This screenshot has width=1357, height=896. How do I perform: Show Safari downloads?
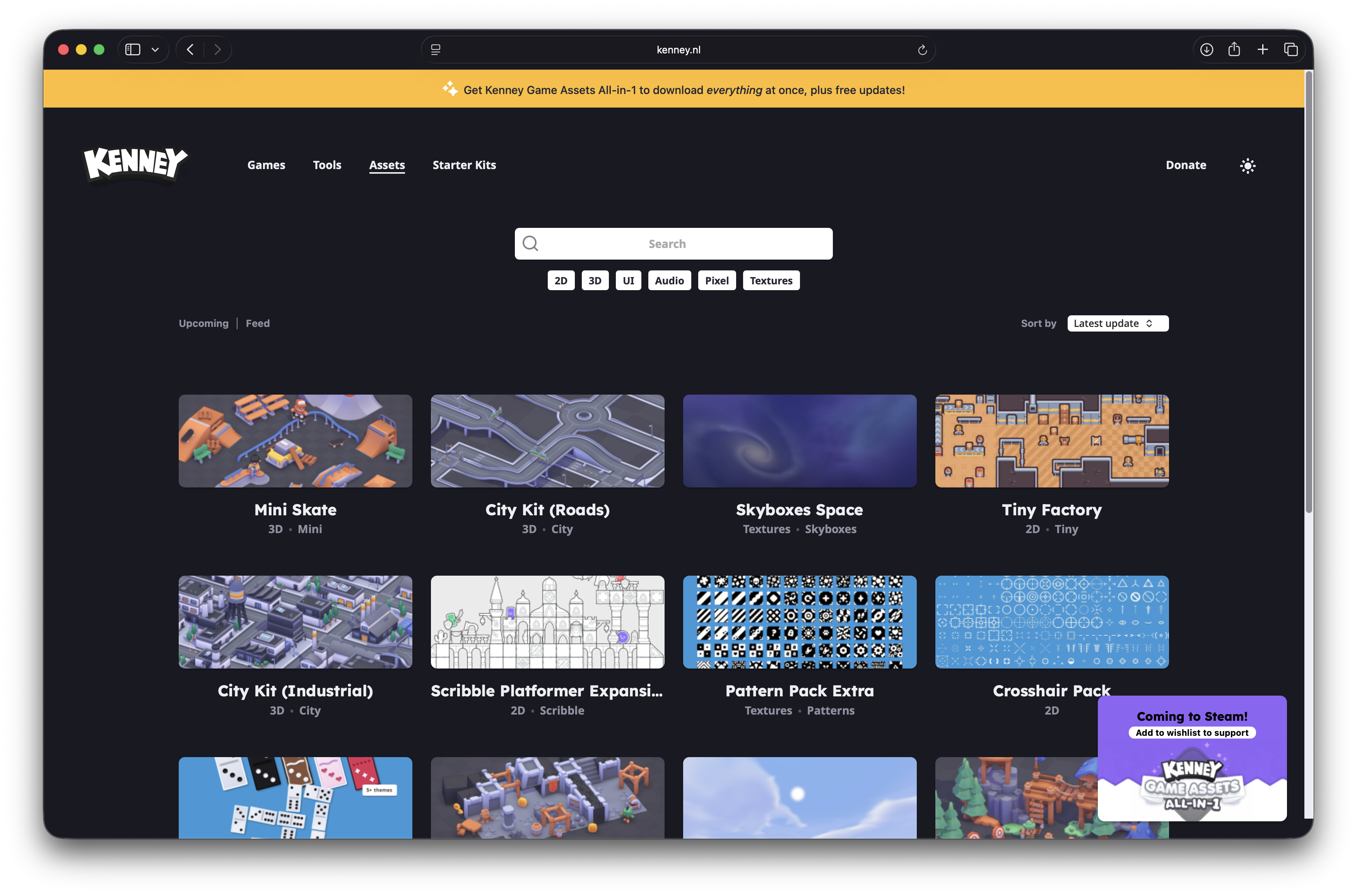(x=1206, y=50)
